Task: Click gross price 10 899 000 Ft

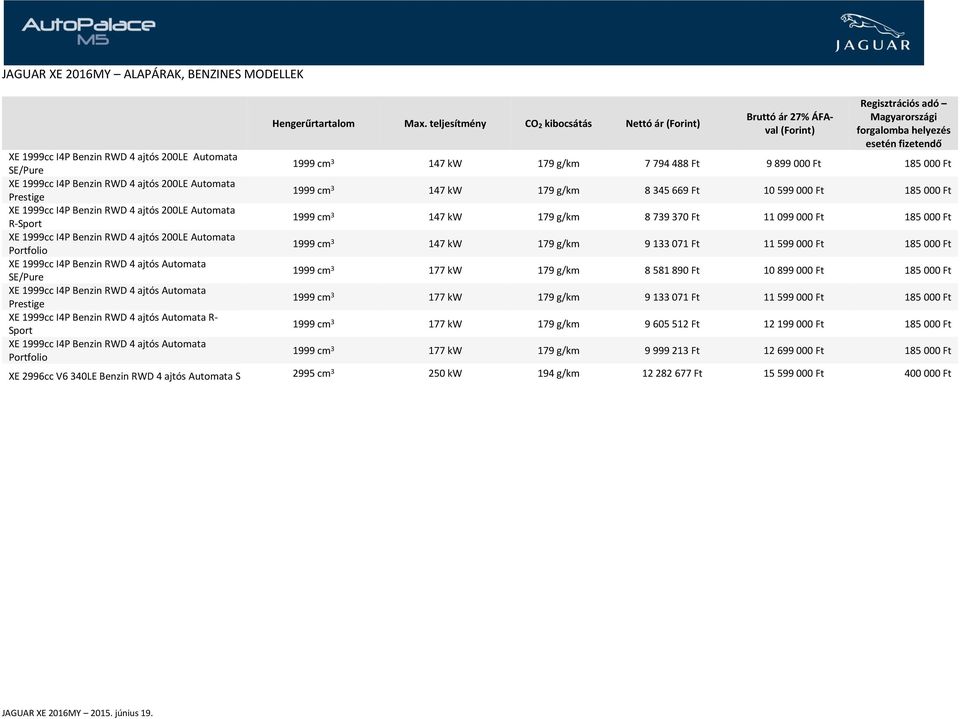Action: [793, 270]
